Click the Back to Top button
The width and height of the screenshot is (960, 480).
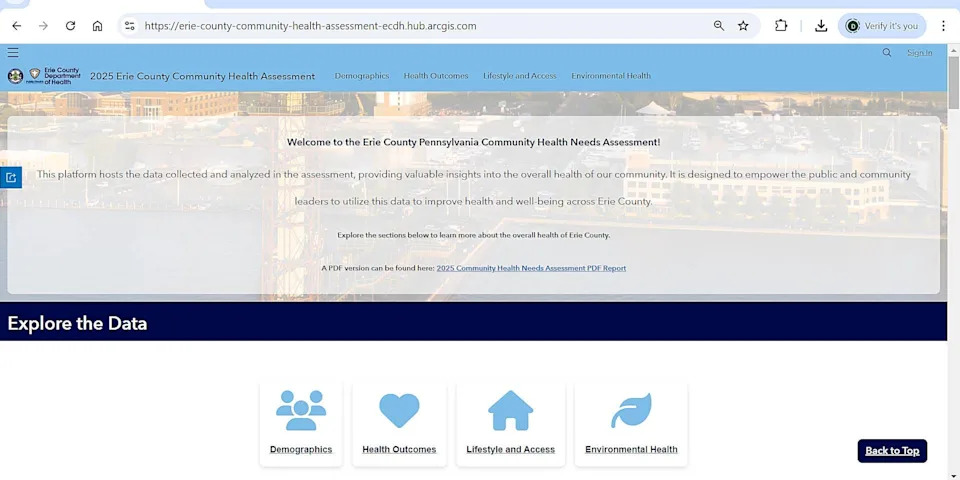892,451
